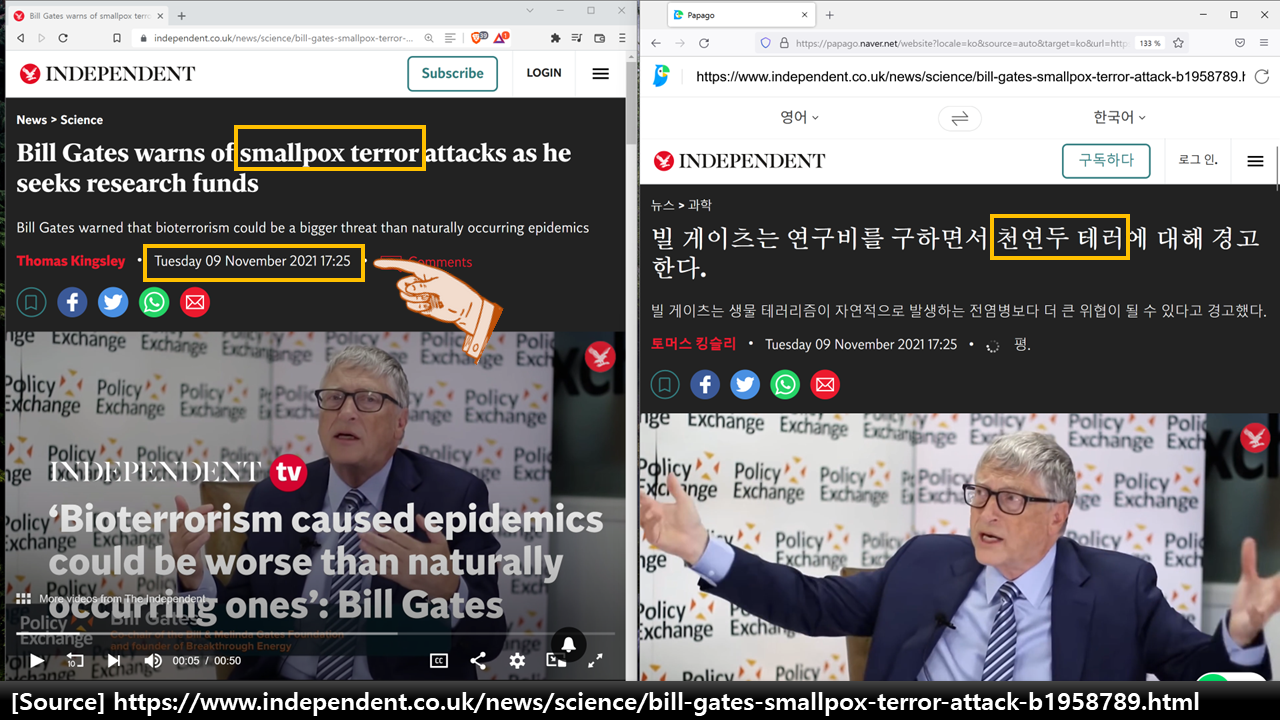Open the zoom magnifier in Brave address bar
The width and height of the screenshot is (1280, 720).
pos(429,38)
